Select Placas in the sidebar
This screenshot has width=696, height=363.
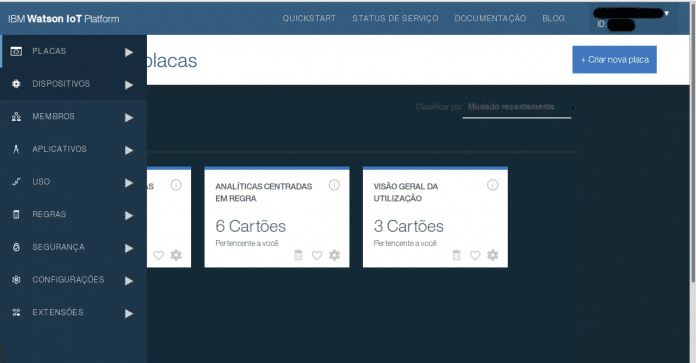click(x=73, y=51)
